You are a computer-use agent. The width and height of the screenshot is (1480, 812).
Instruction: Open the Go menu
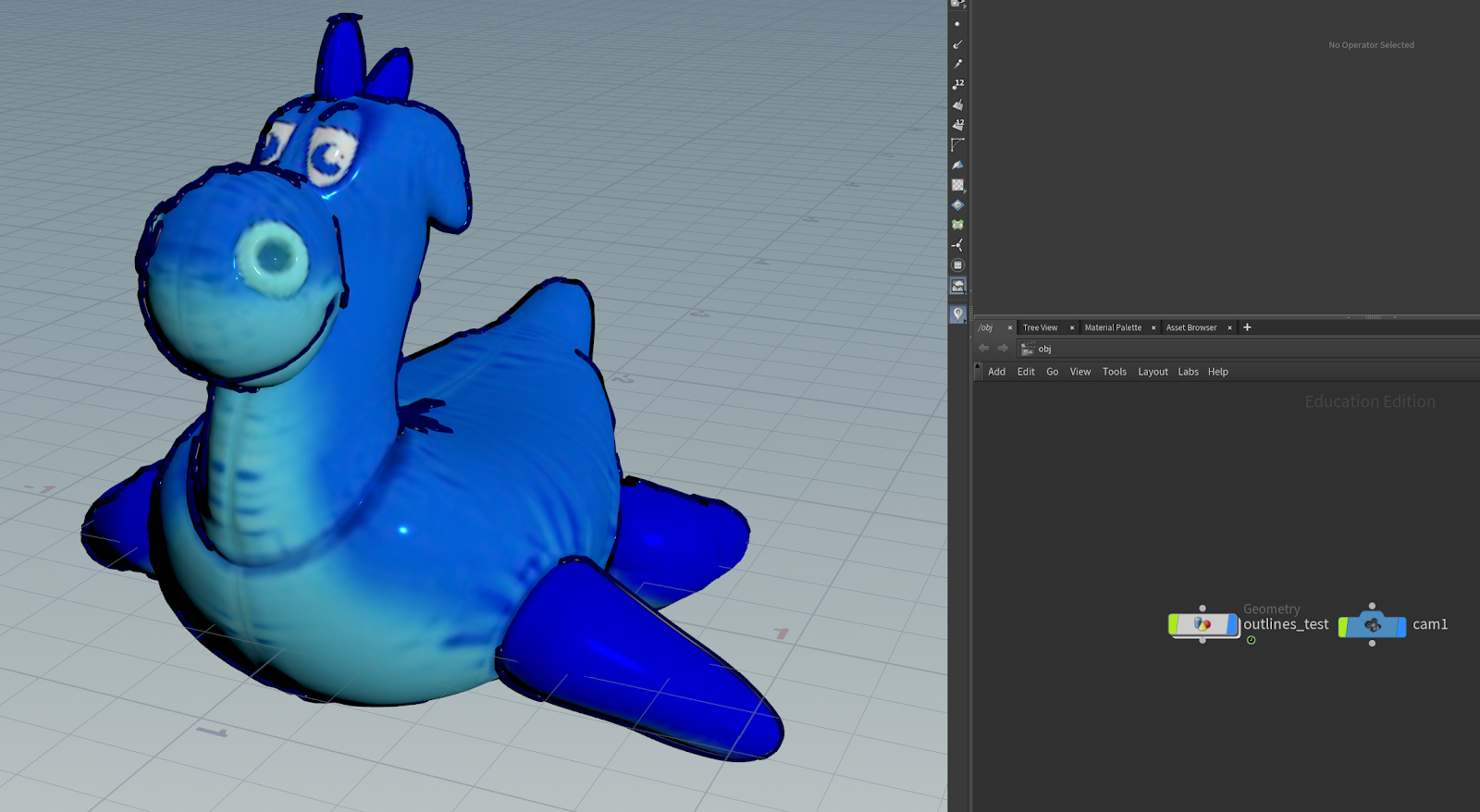click(x=1053, y=372)
